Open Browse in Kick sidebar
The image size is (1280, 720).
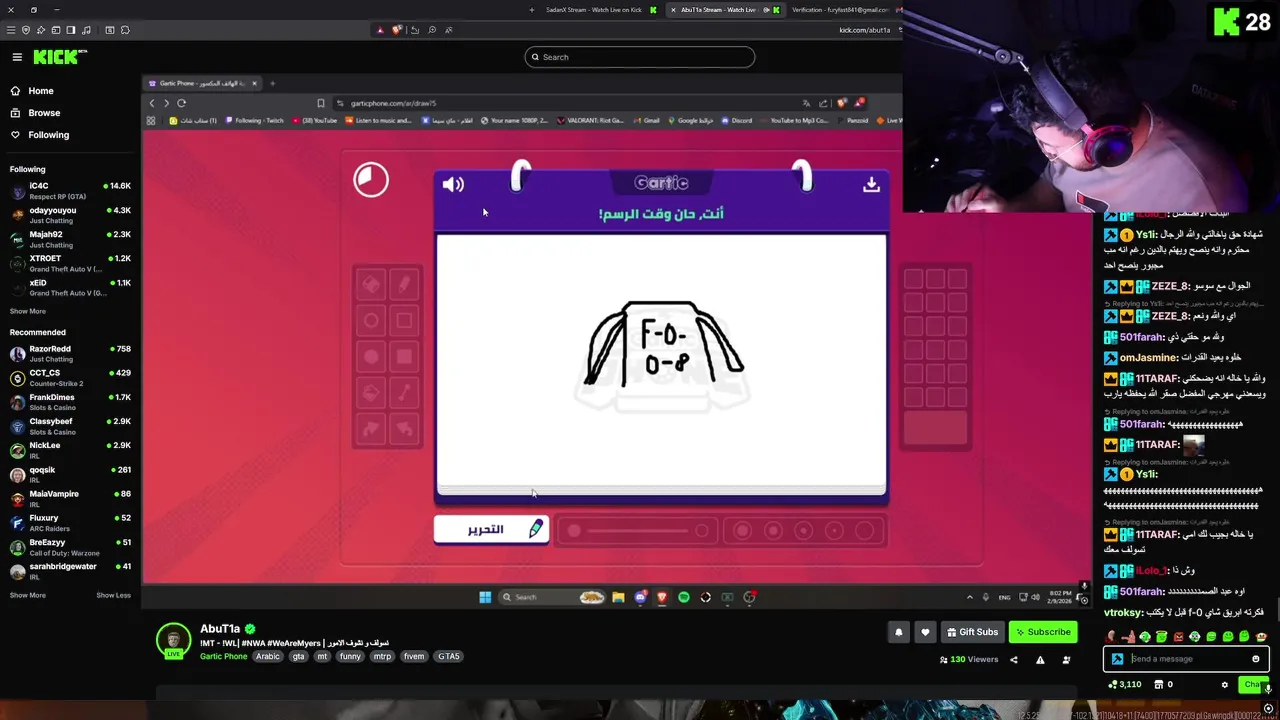pyautogui.click(x=44, y=113)
